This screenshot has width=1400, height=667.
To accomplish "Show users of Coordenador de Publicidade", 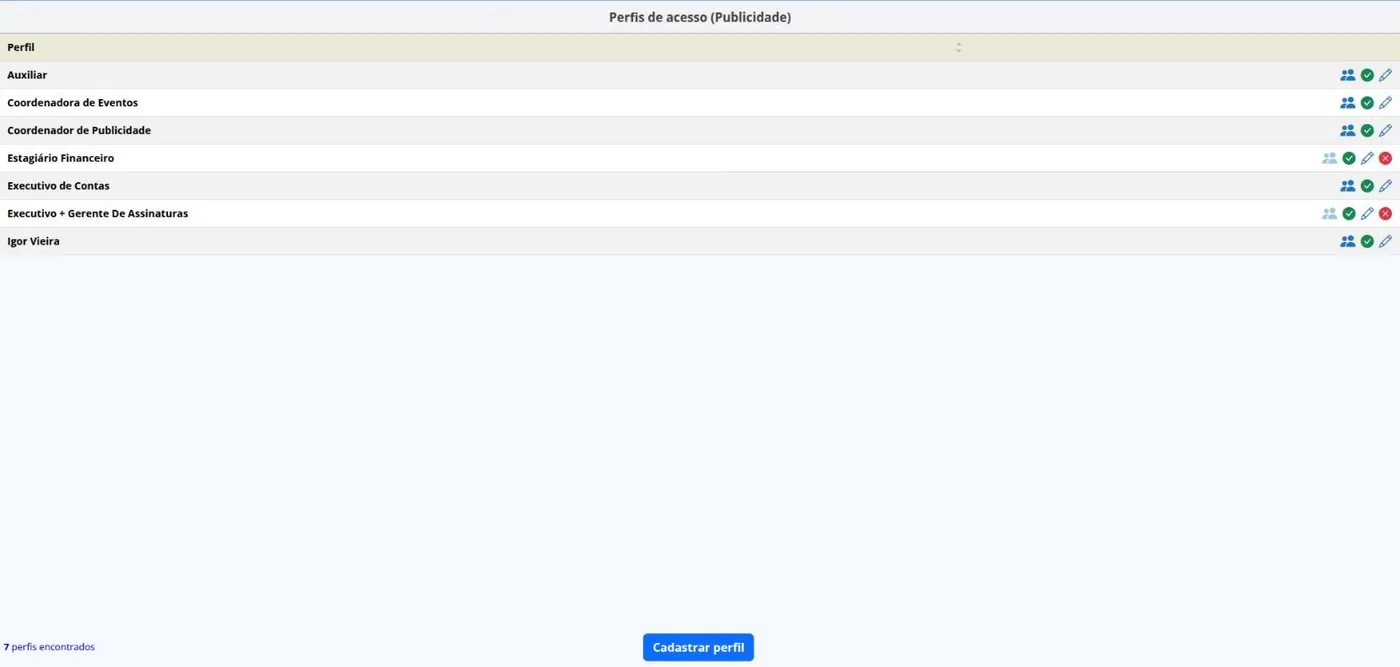I will coord(1348,131).
